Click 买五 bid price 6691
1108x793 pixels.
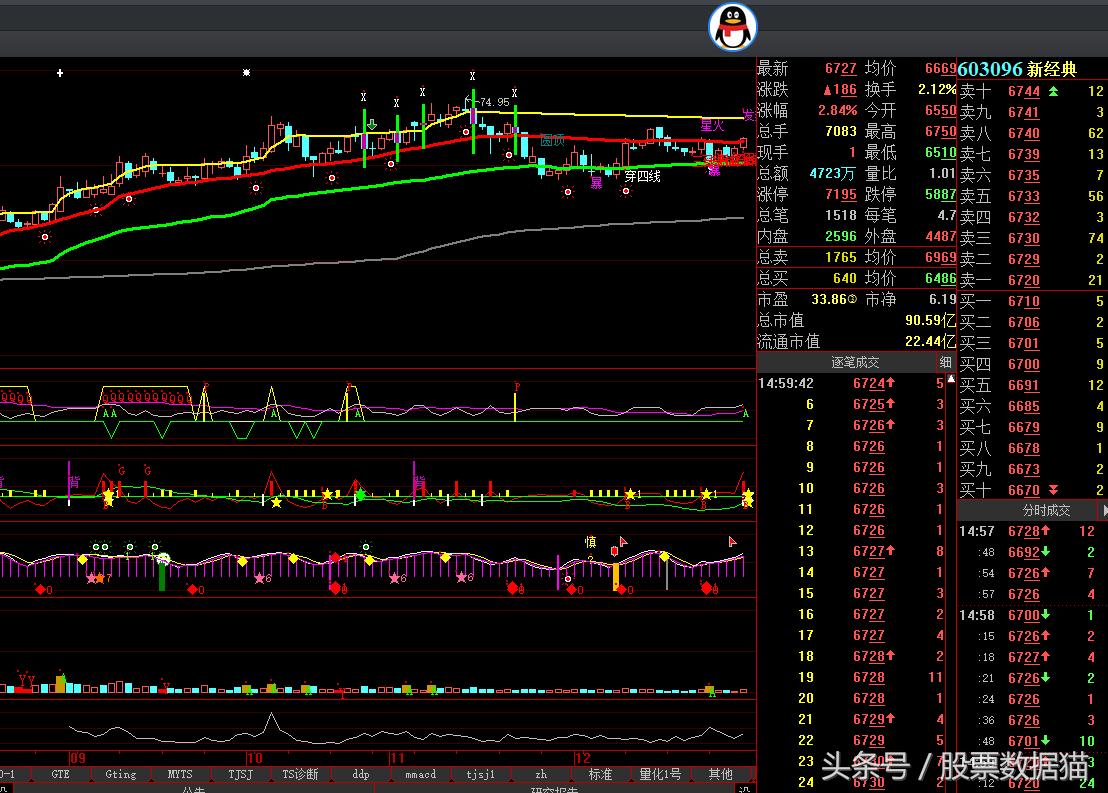click(x=1024, y=385)
